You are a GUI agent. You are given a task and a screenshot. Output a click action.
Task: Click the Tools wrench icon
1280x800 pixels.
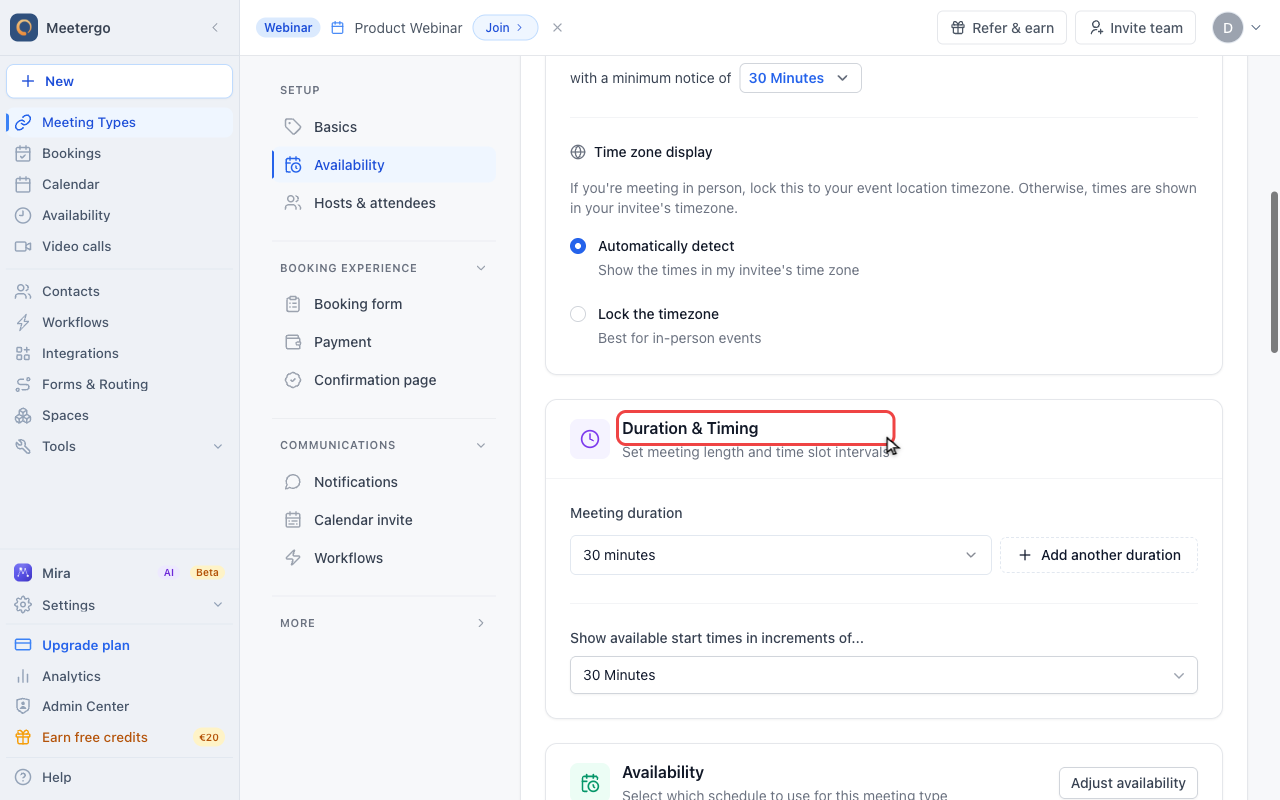pyautogui.click(x=23, y=446)
